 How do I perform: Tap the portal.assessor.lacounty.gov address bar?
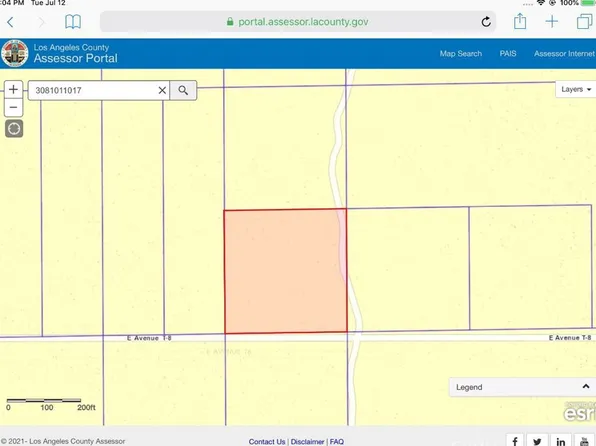pyautogui.click(x=298, y=22)
